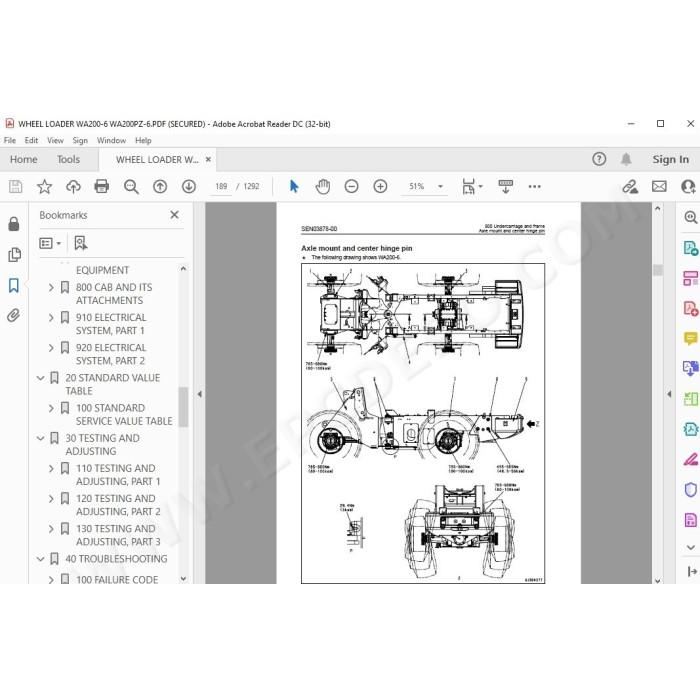Close the WHEEL LOADER document tab
The height and width of the screenshot is (700, 700).
pyautogui.click(x=208, y=159)
